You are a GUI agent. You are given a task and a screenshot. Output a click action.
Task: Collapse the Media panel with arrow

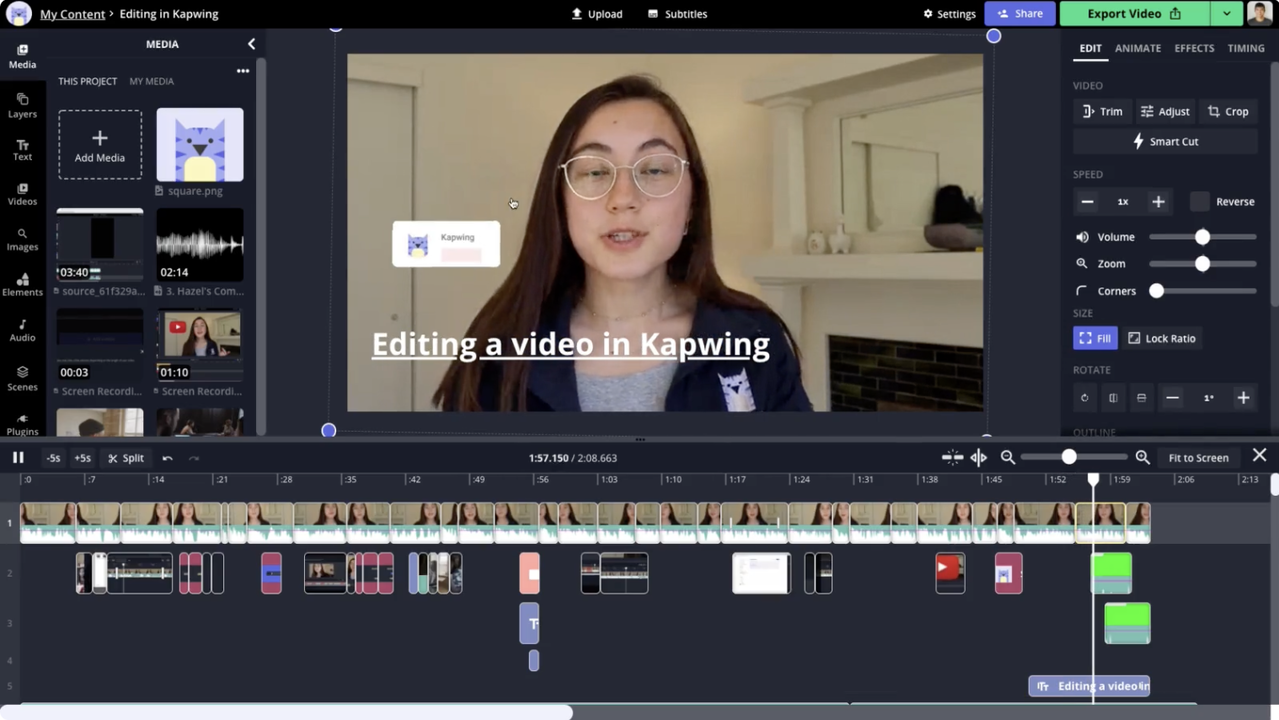coord(251,44)
